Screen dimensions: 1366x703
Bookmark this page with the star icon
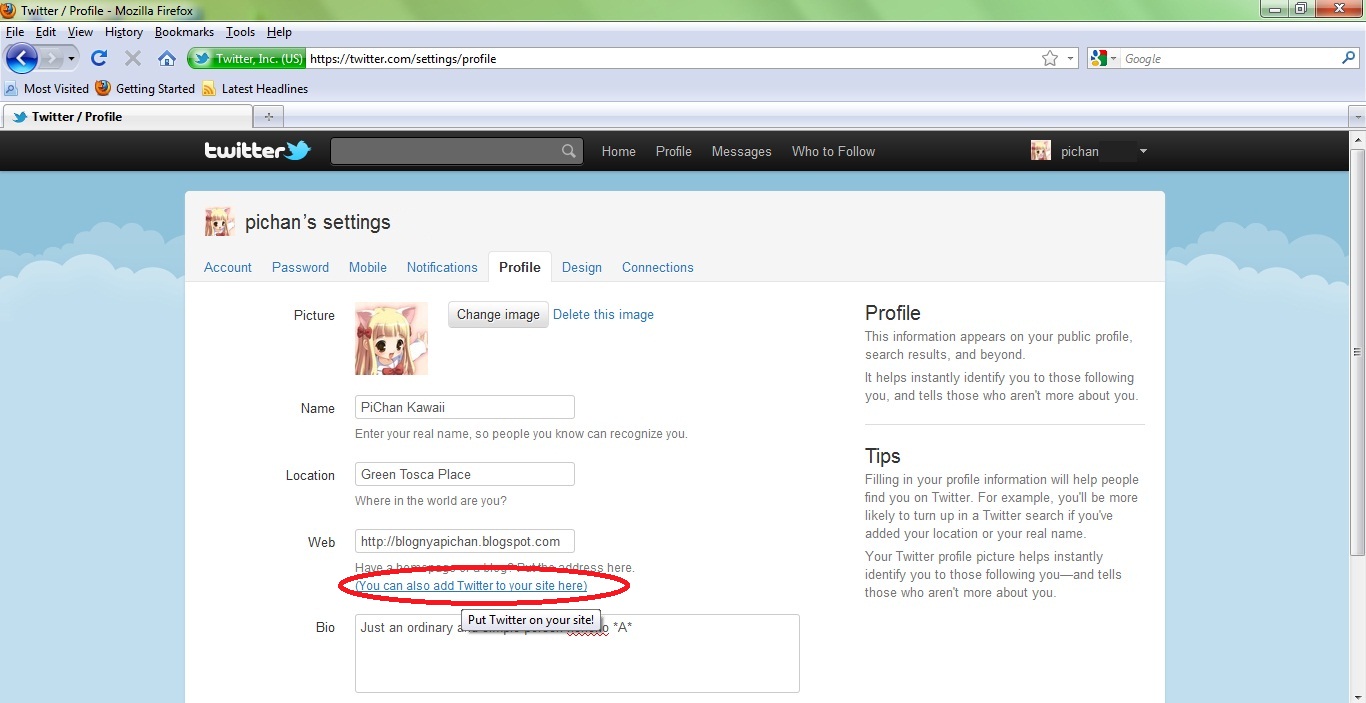(1050, 59)
